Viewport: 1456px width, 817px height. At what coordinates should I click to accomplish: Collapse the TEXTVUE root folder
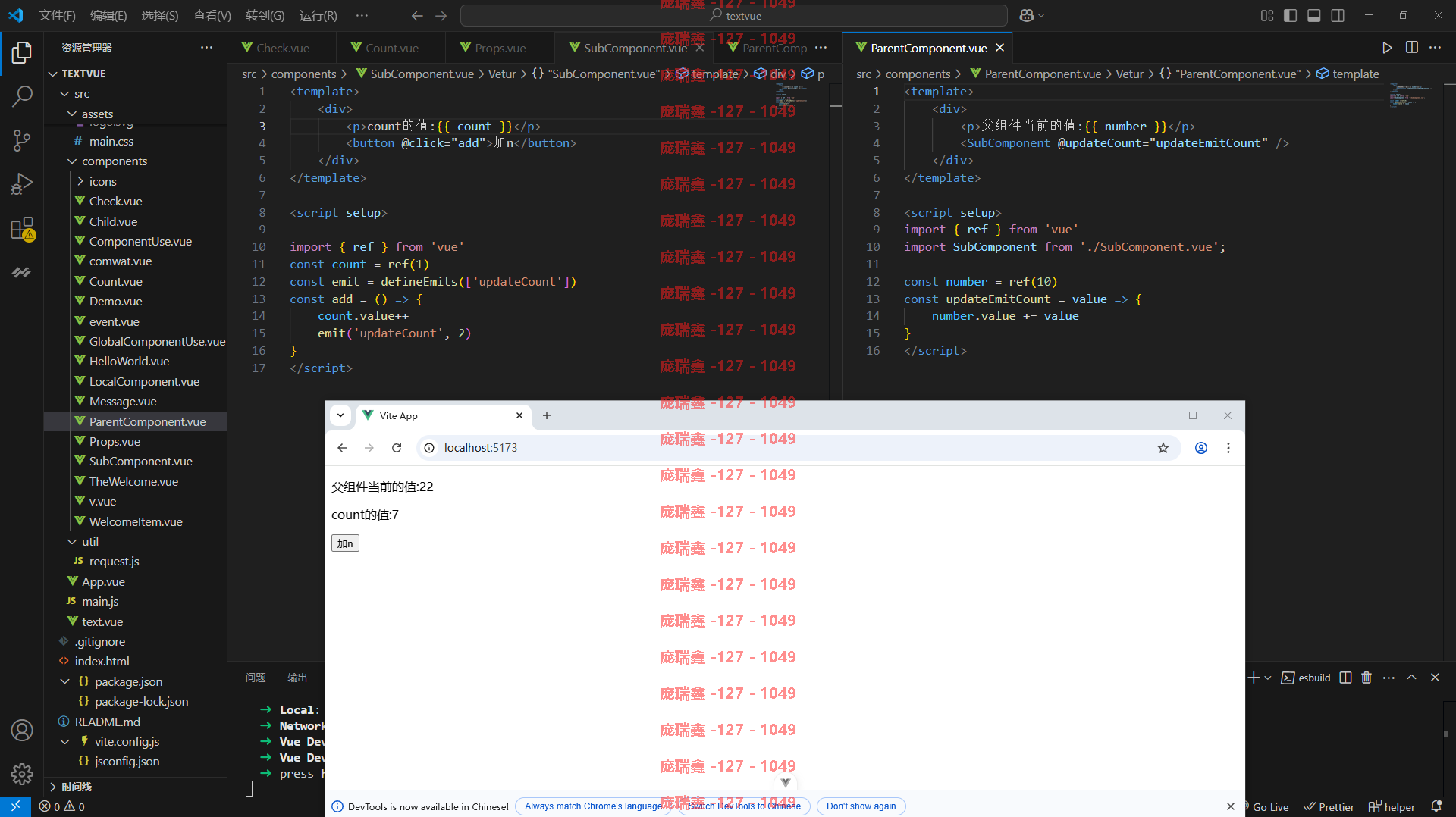point(53,74)
